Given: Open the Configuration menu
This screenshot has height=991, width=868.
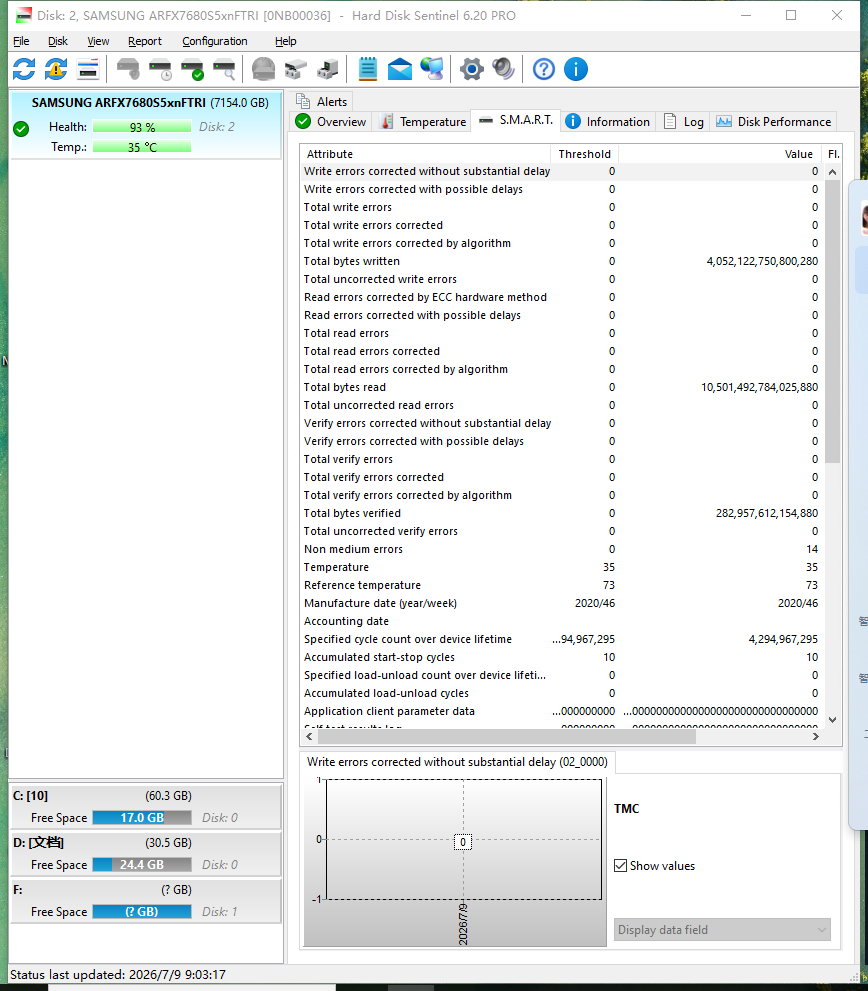Looking at the screenshot, I should pyautogui.click(x=215, y=41).
